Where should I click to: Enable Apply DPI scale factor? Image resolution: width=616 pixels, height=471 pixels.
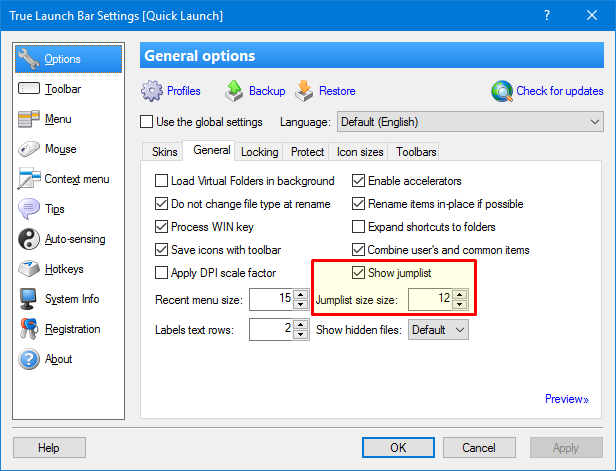162,273
